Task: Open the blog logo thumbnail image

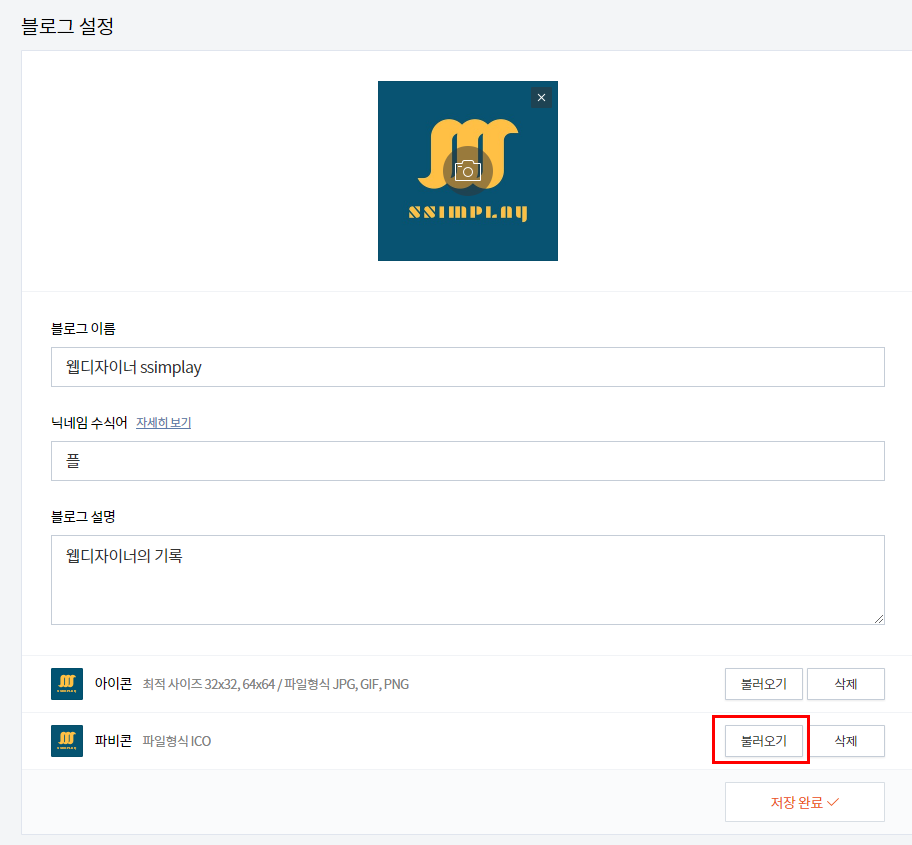Action: pos(468,171)
